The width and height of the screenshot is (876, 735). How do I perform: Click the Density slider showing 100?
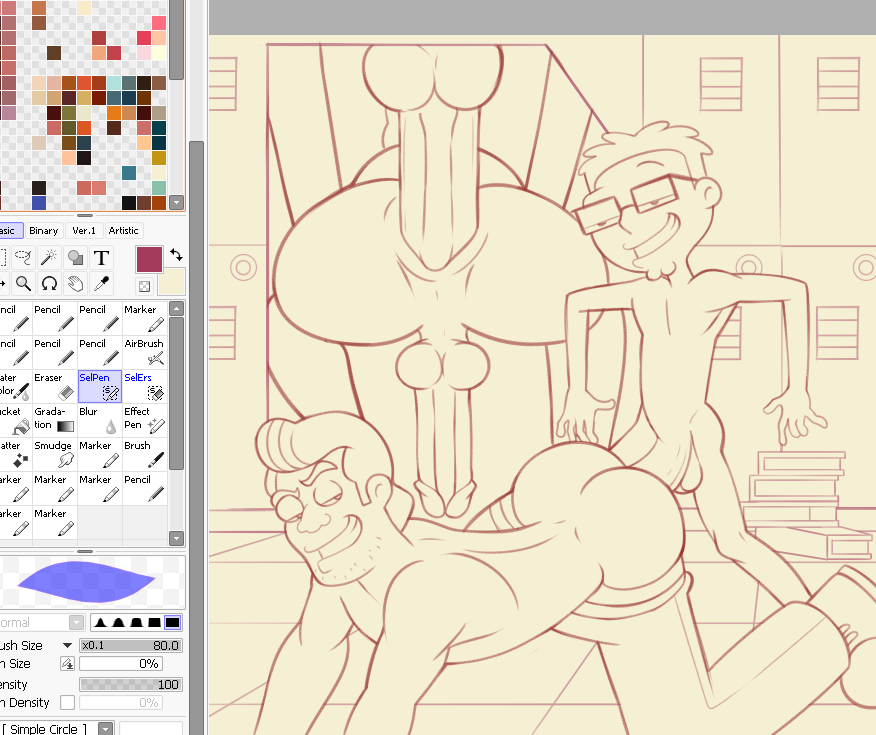click(131, 684)
